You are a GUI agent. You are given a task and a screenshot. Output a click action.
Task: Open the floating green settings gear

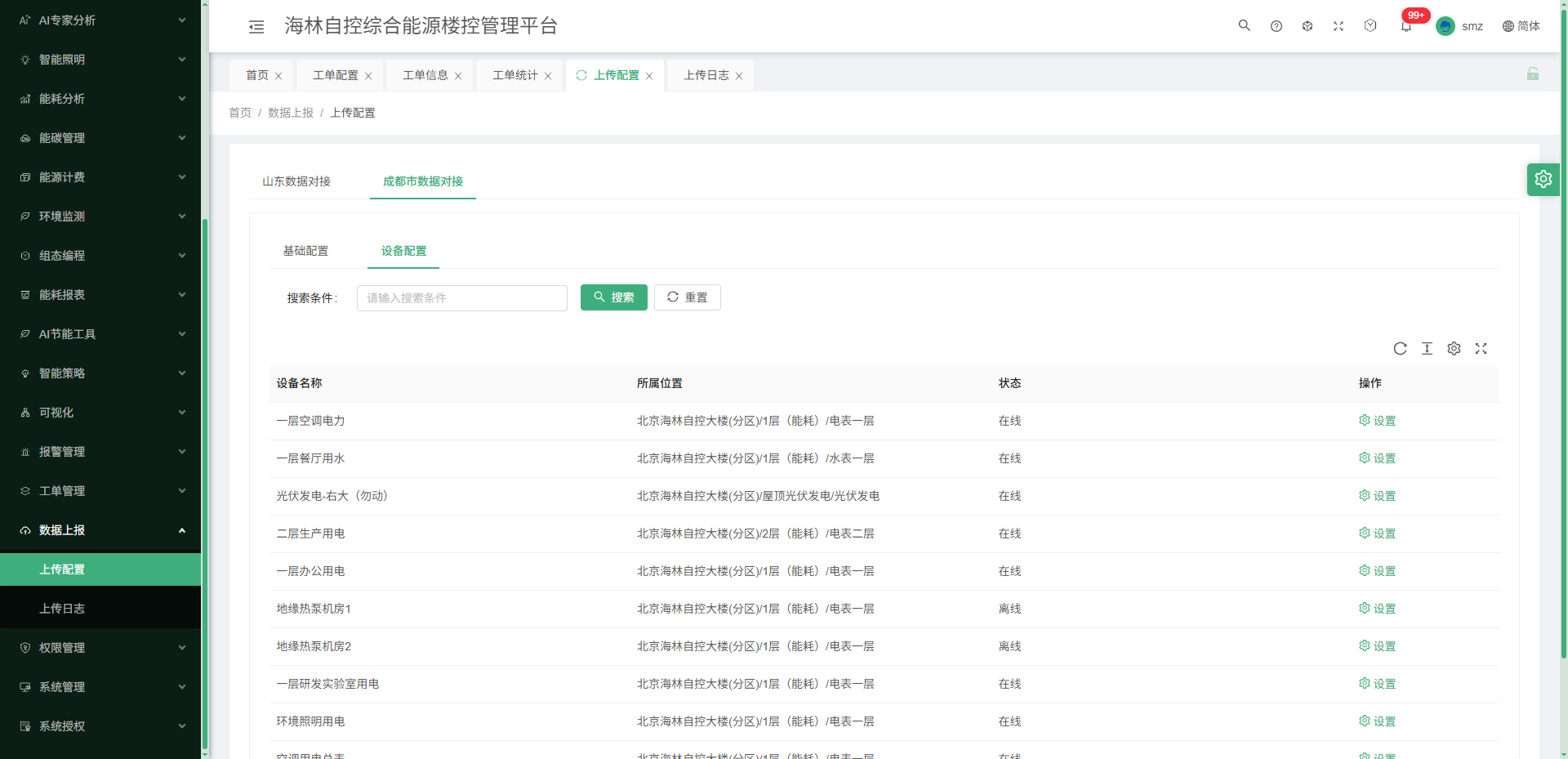coord(1543,179)
